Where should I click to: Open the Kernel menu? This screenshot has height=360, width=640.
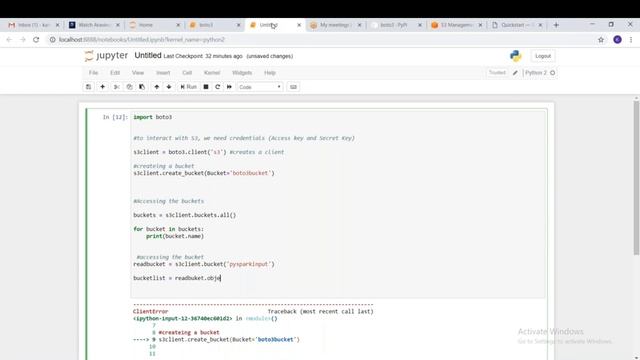click(x=212, y=73)
